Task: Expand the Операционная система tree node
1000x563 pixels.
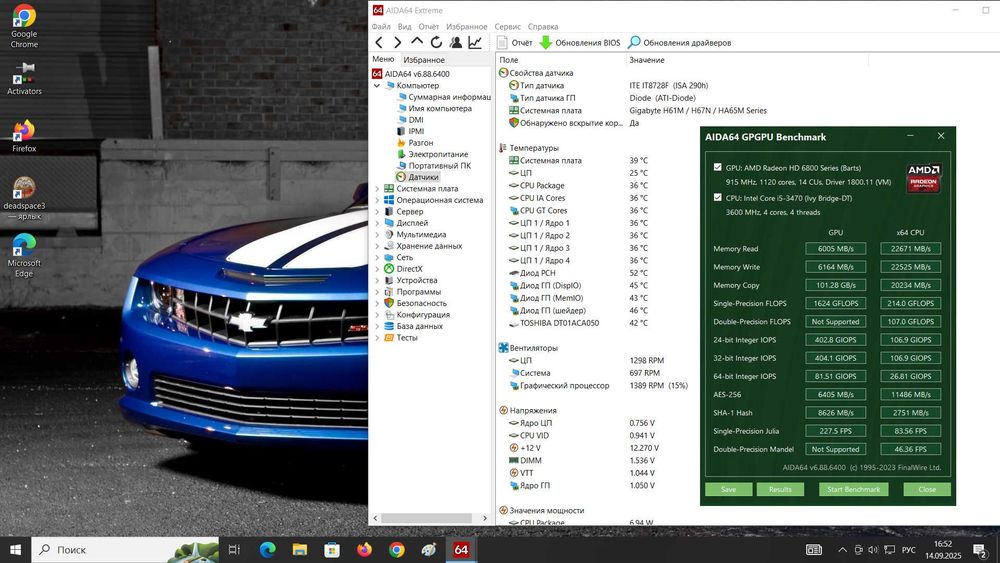Action: (377, 200)
